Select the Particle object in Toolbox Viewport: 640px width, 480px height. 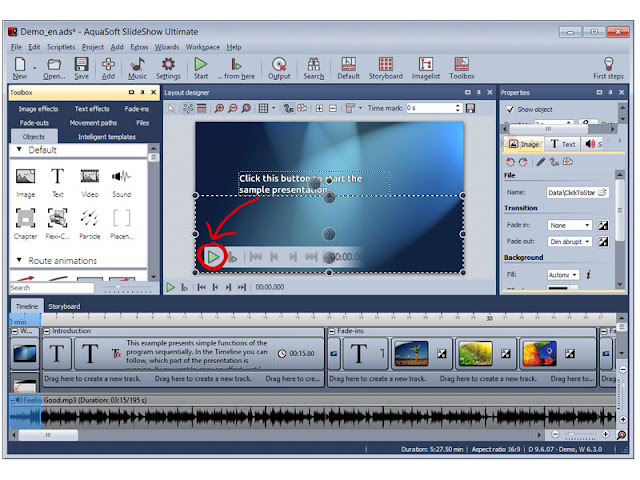pos(89,224)
